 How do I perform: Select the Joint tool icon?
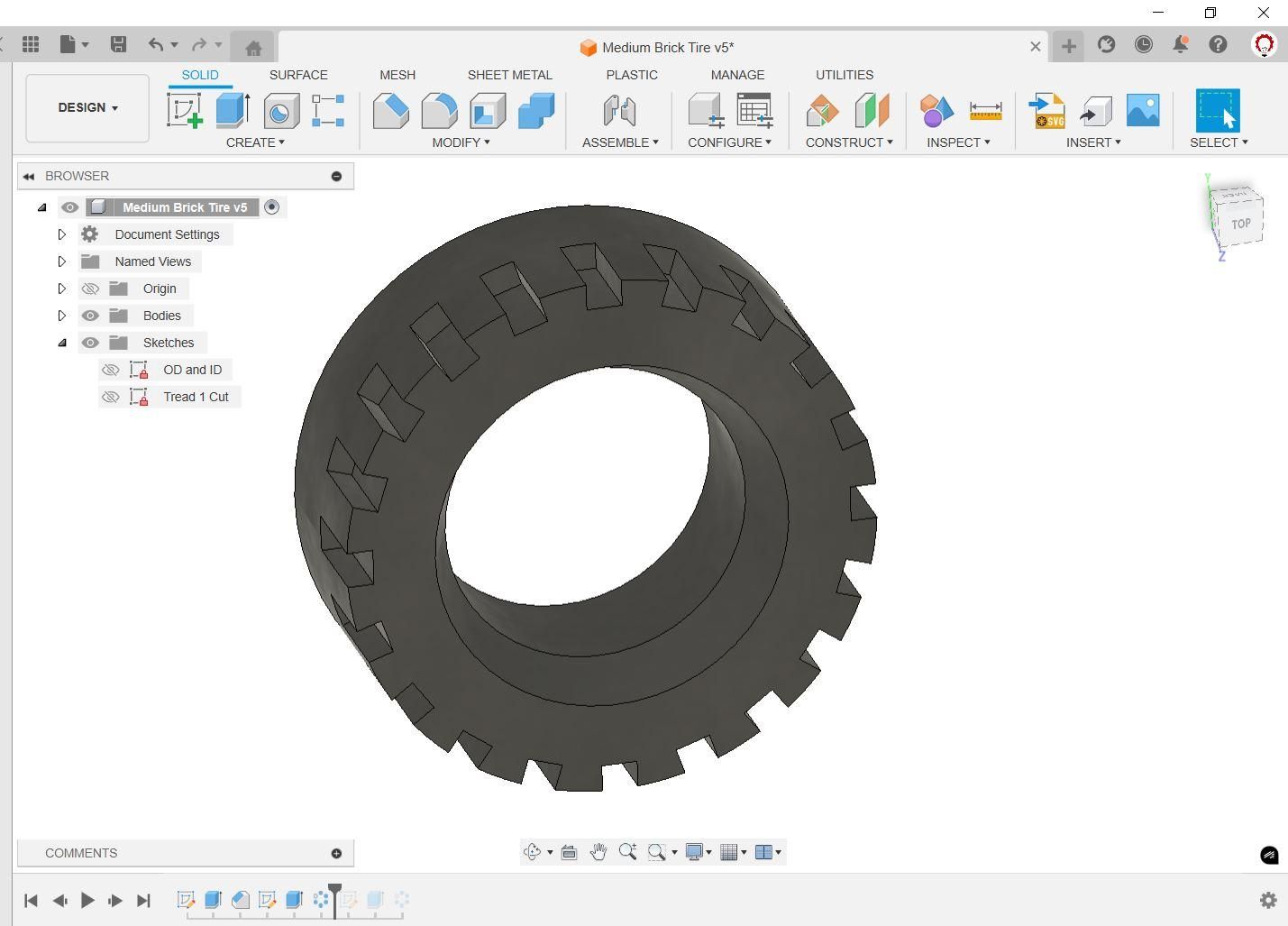click(619, 111)
